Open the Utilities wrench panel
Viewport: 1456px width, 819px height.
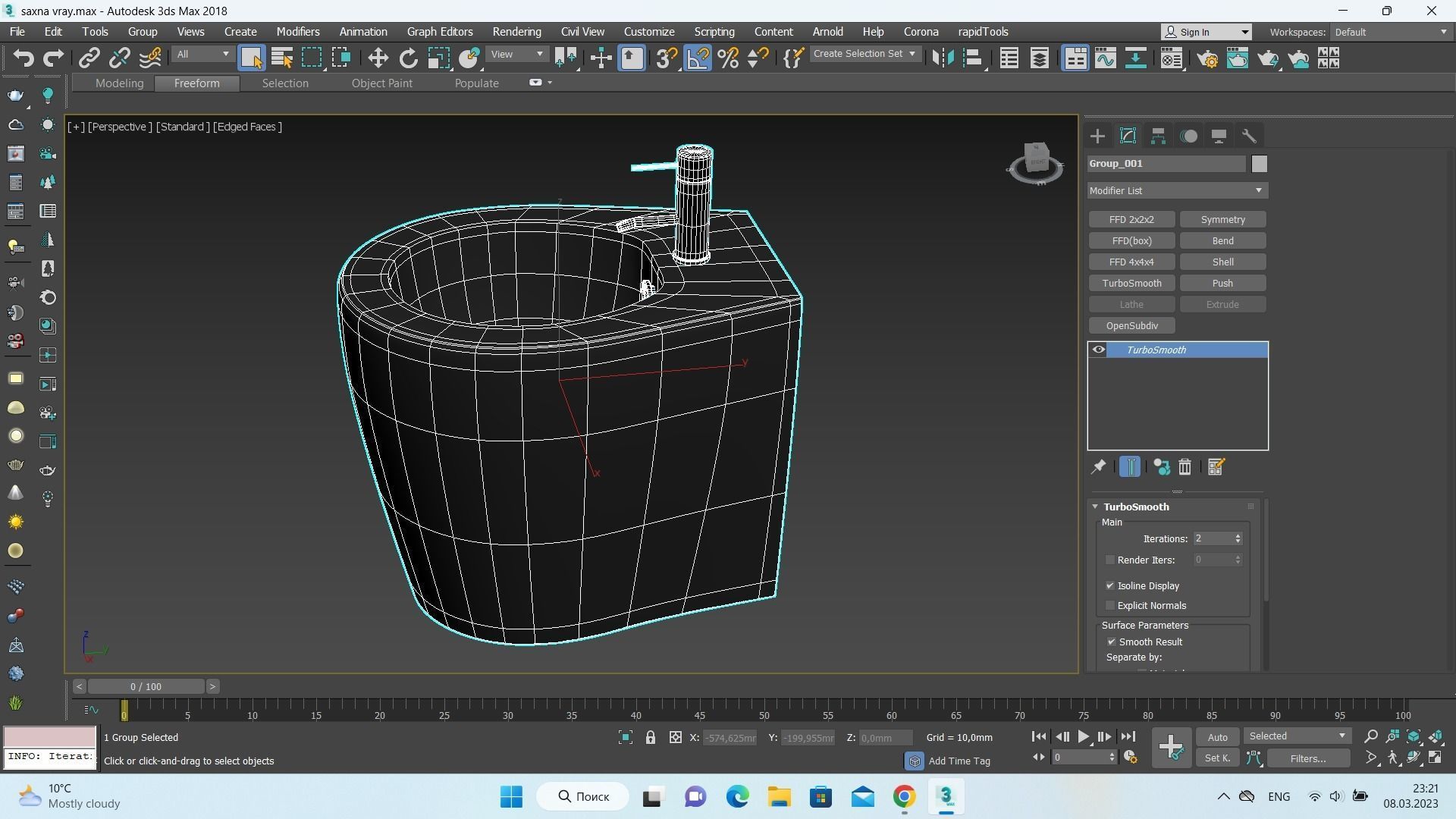tap(1249, 136)
